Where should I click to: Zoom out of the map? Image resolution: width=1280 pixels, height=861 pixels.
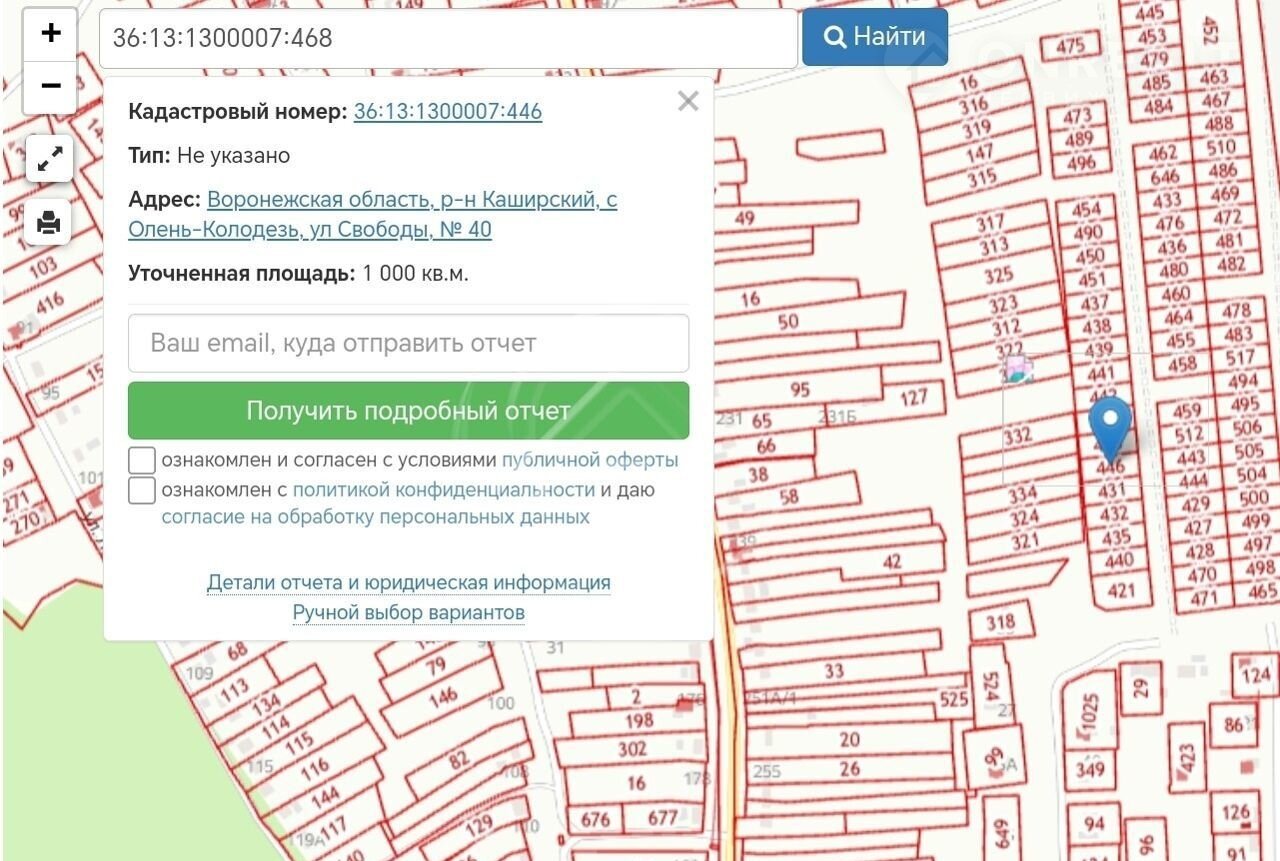50,87
